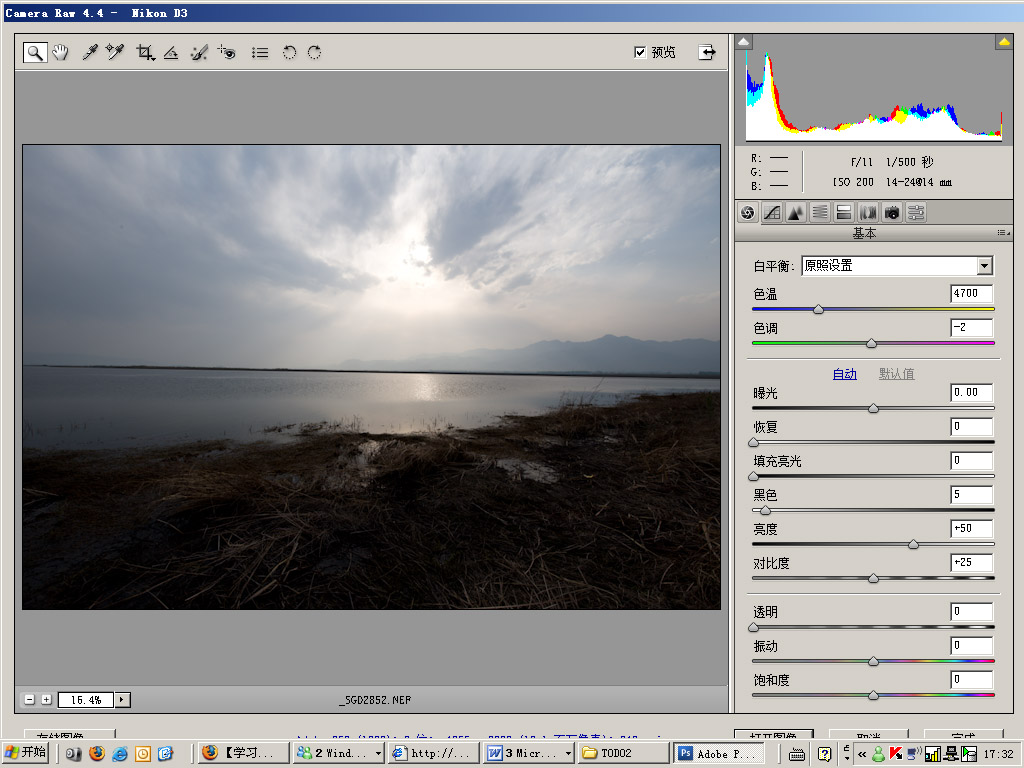Open the 3 Microsoft Word taskbar group

pyautogui.click(x=529, y=753)
